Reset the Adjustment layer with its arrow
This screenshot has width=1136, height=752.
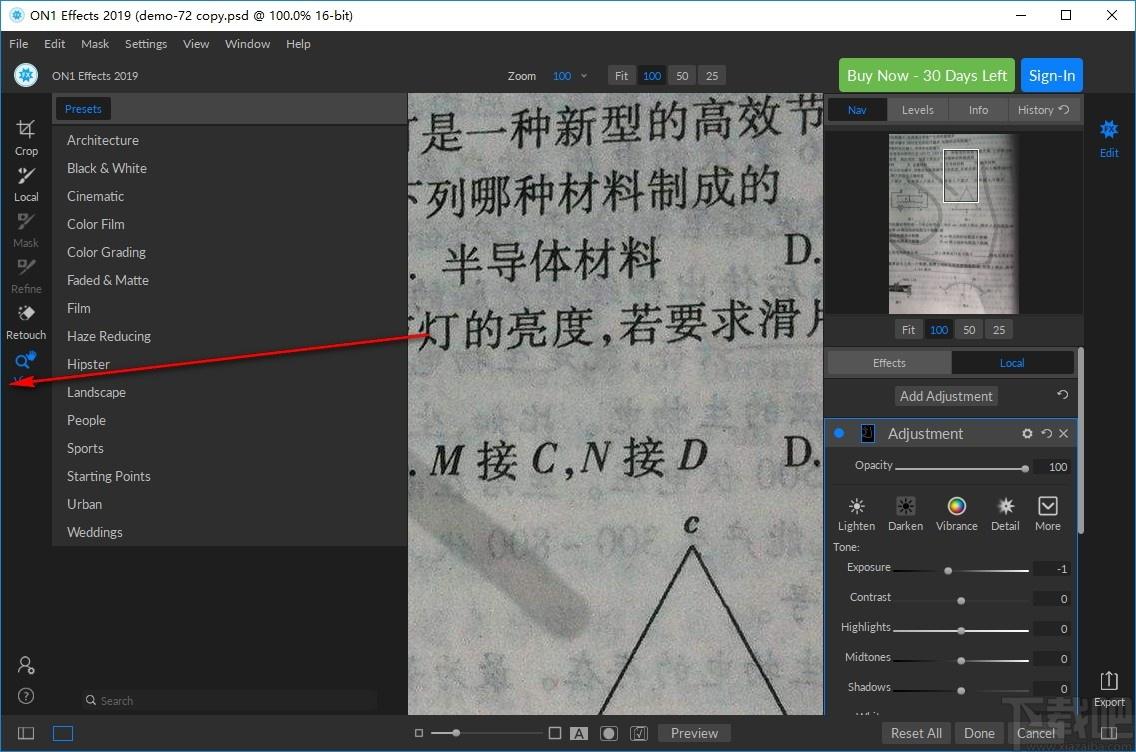(1046, 433)
